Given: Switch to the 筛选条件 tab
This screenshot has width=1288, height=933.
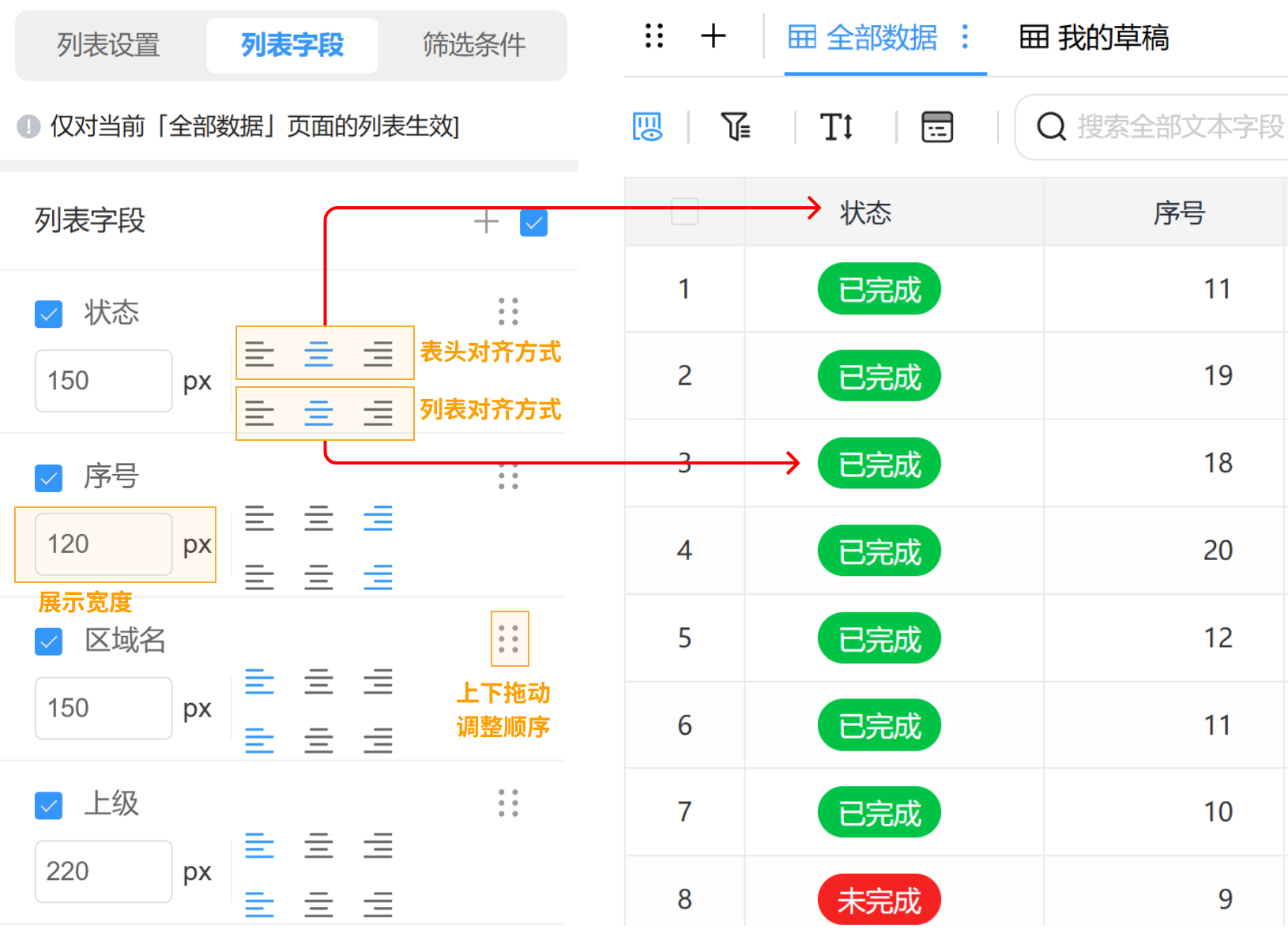Looking at the screenshot, I should 473,46.
